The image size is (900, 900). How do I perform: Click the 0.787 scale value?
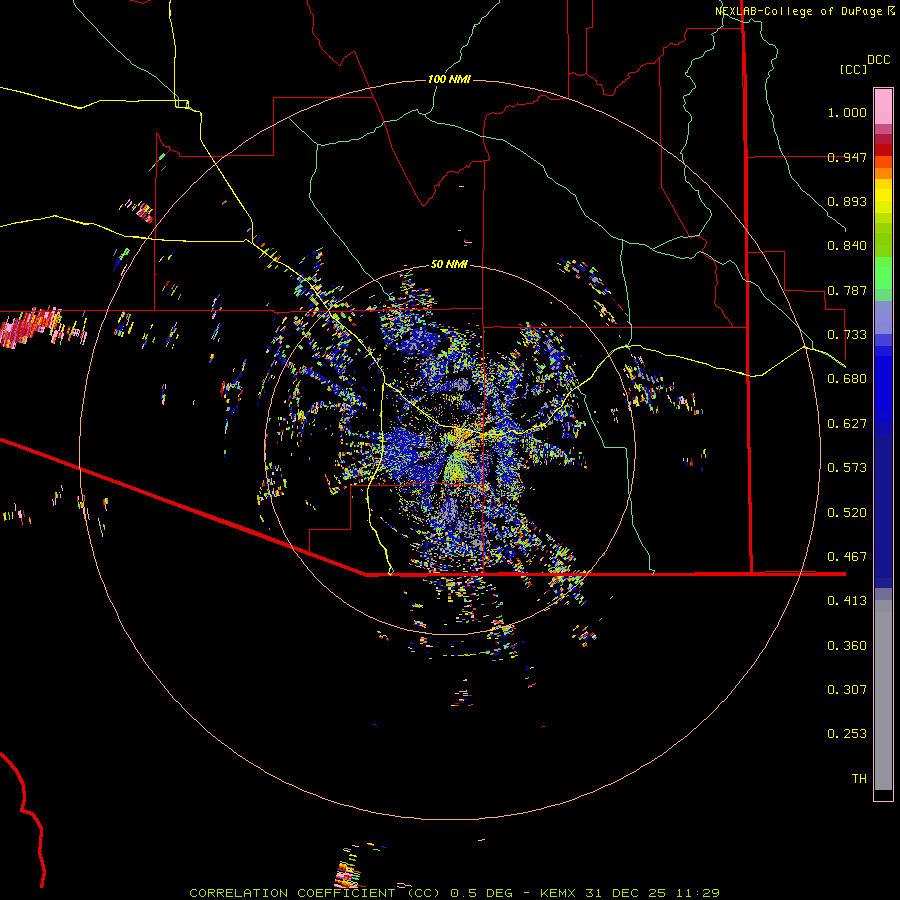(847, 290)
